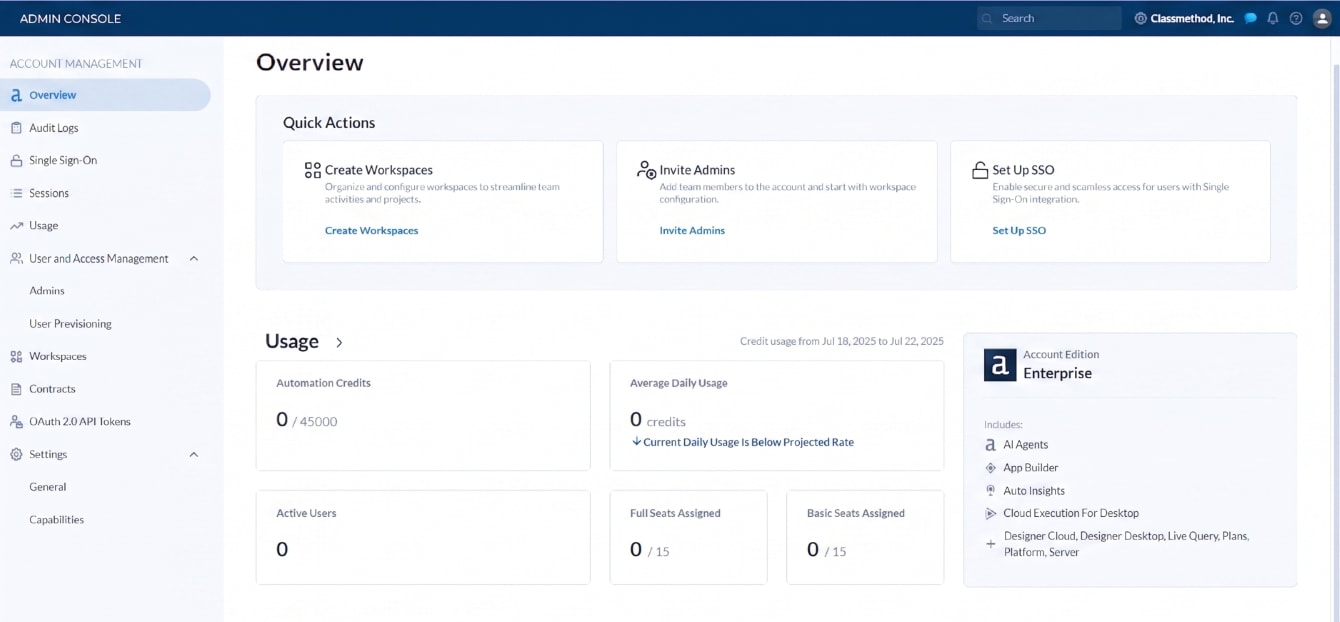Collapse the Settings section in the sidebar
This screenshot has width=1340, height=622.
coord(195,454)
